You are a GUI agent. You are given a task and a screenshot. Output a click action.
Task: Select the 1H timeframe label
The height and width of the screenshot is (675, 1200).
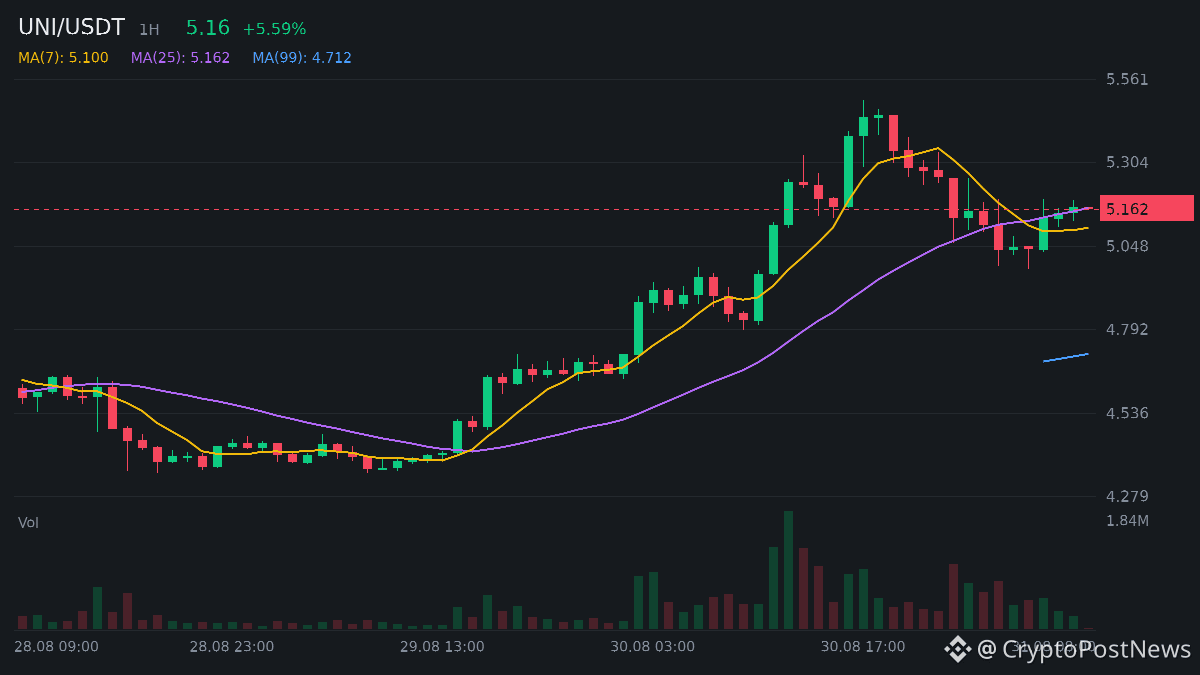[149, 30]
